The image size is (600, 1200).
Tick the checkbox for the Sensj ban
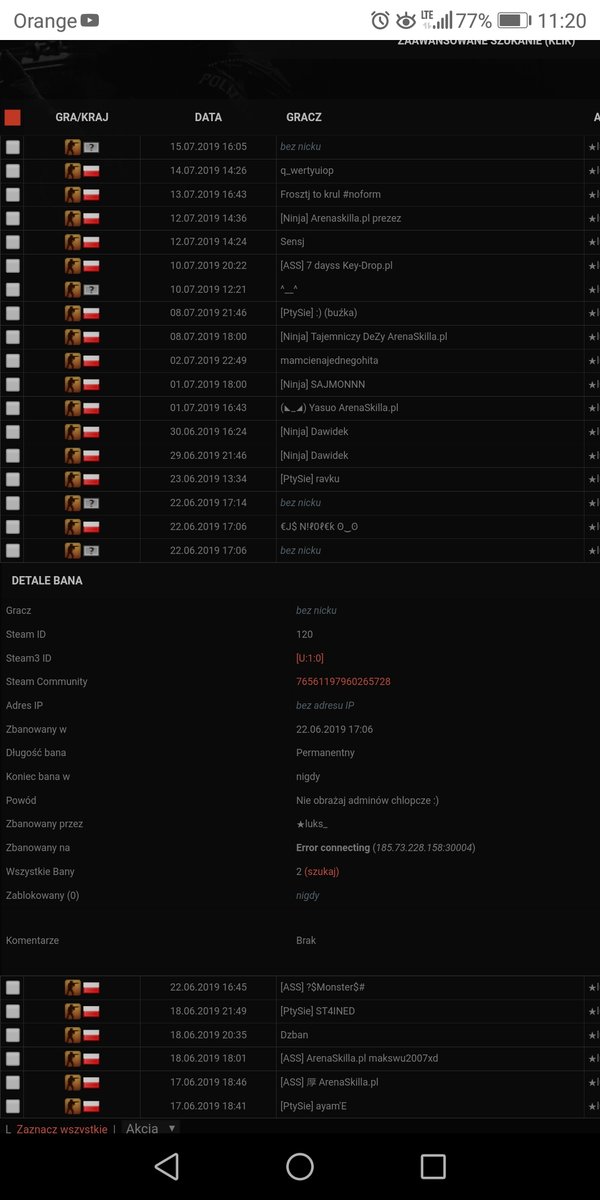[12, 242]
